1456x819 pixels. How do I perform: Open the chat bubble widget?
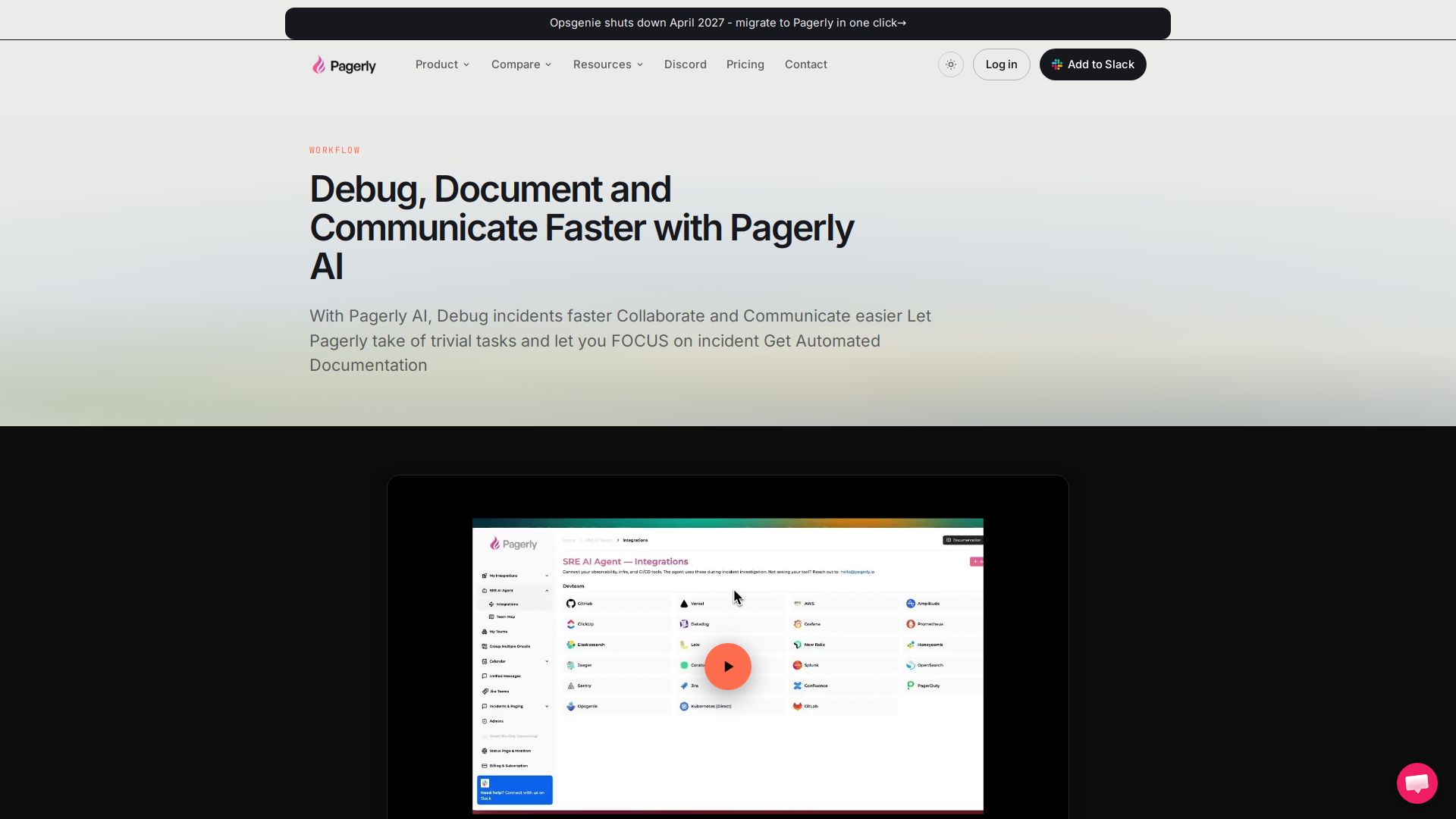point(1417,783)
